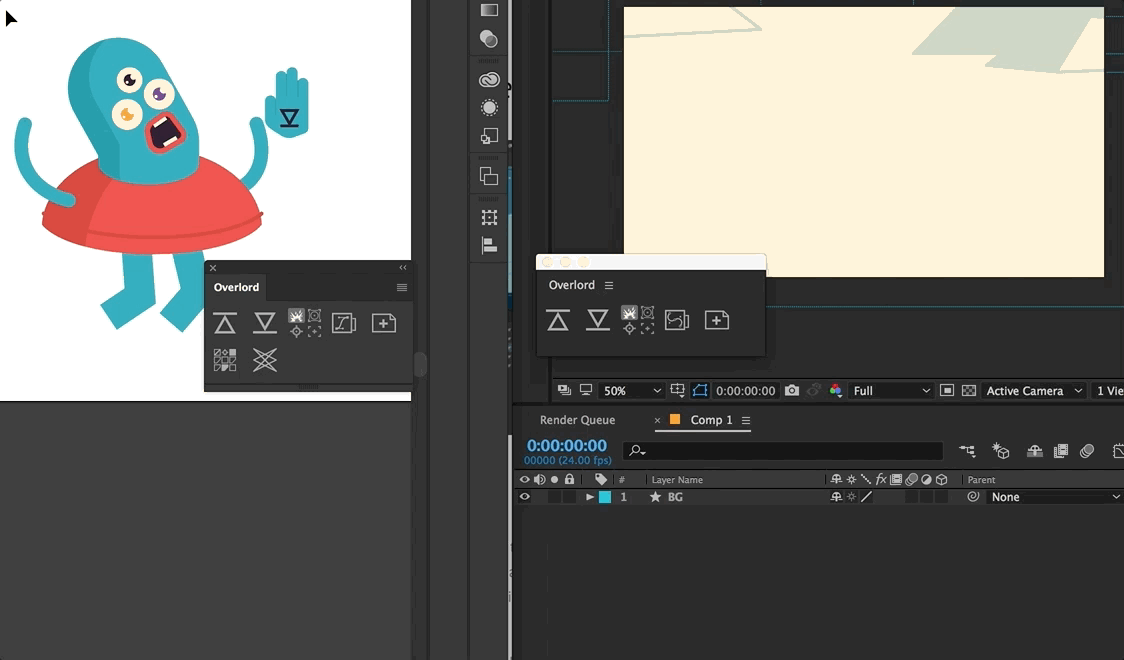Viewport: 1124px width, 660px height.
Task: Click the BG layer's cyan label color swatch
Action: click(x=605, y=497)
